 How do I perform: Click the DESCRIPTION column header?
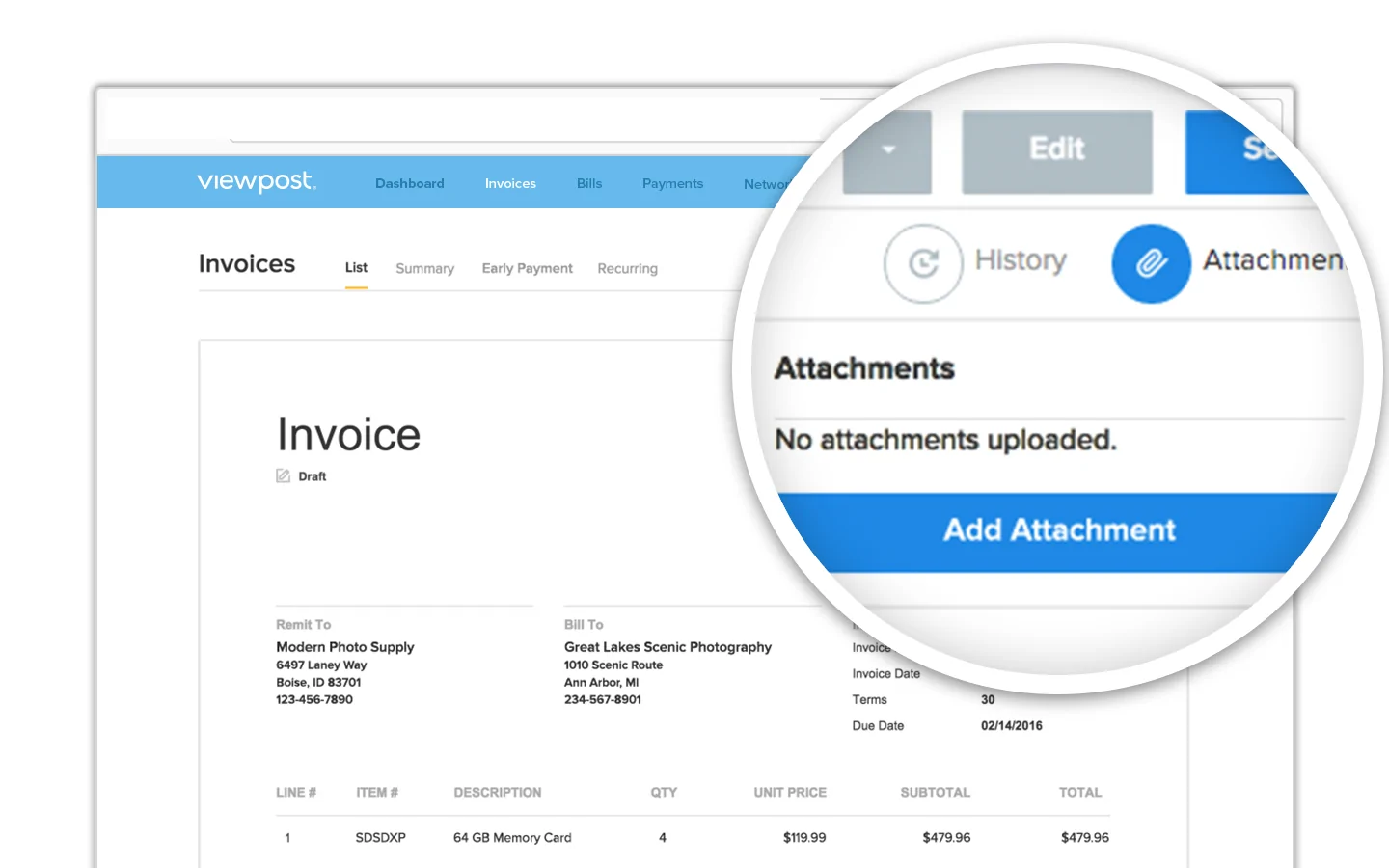(498, 793)
